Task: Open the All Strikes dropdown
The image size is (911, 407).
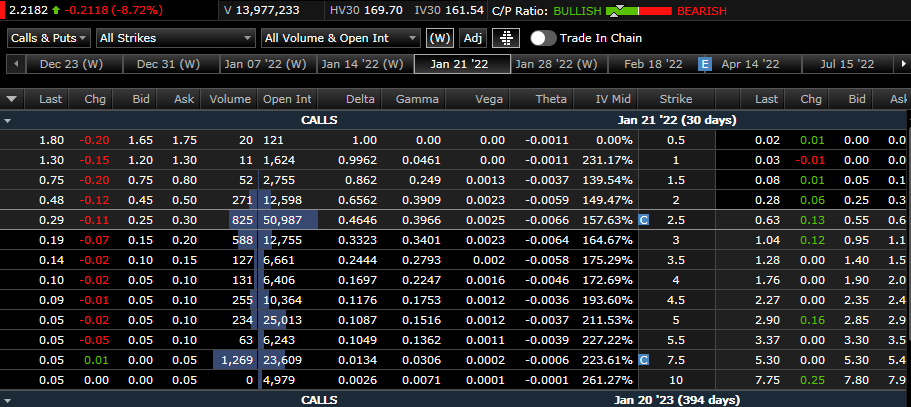Action: (x=175, y=38)
